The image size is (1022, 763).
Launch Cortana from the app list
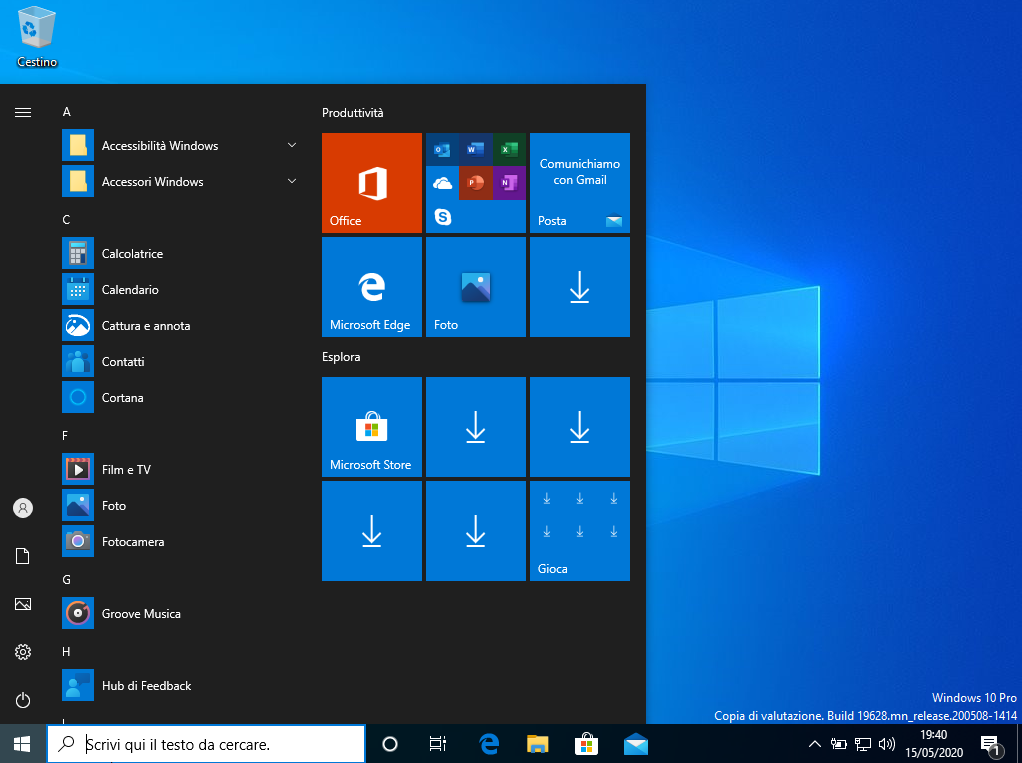[181, 397]
